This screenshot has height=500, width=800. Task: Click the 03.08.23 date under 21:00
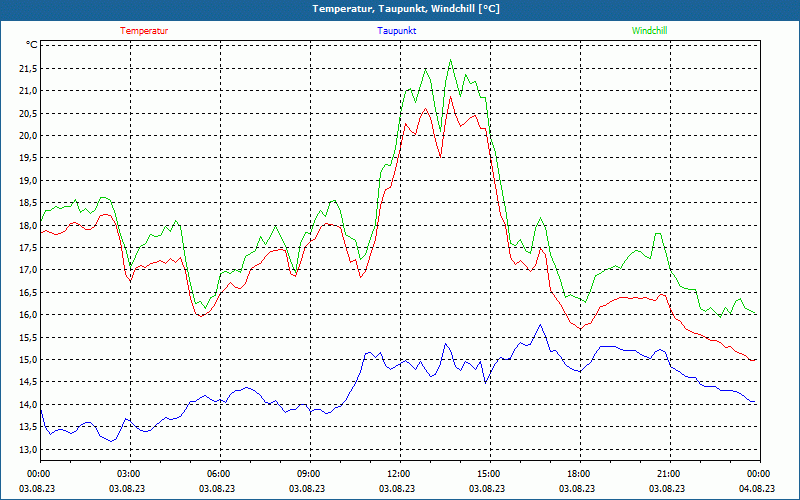[666, 488]
